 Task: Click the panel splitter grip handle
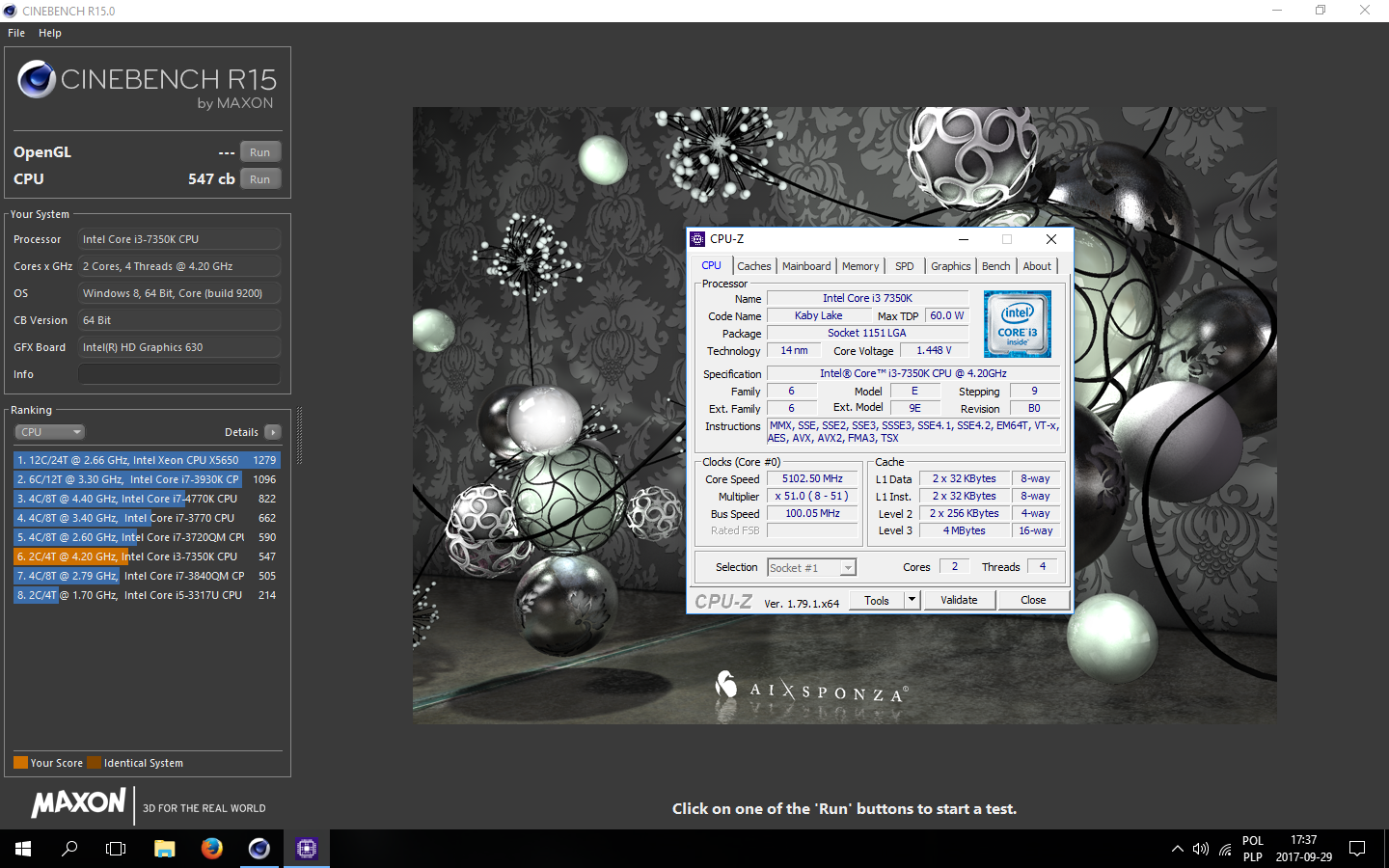pyautogui.click(x=299, y=436)
